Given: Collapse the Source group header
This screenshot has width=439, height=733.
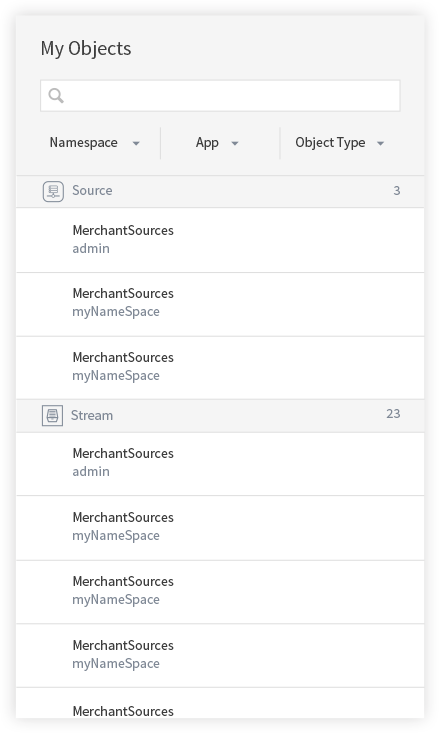Looking at the screenshot, I should click(220, 191).
